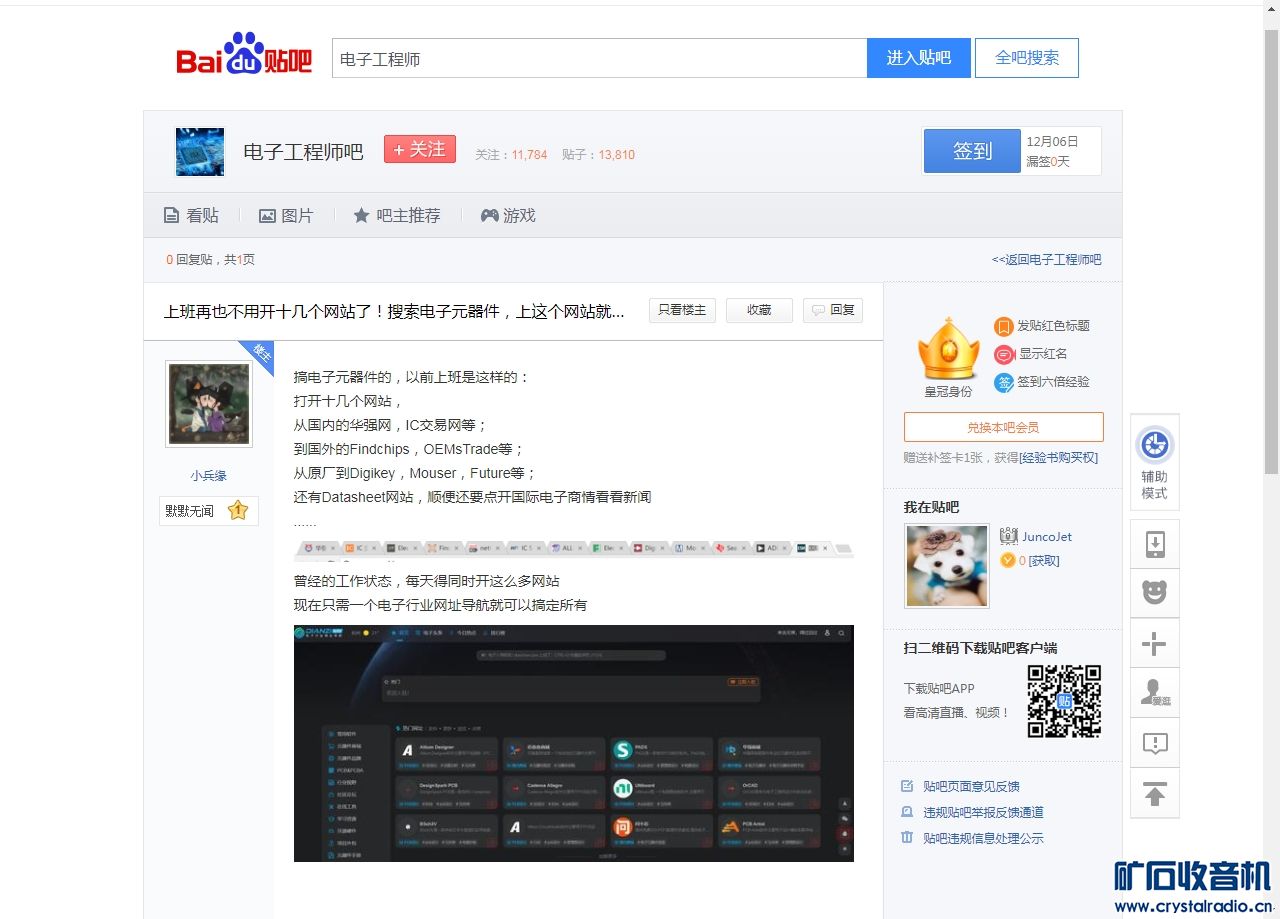Click the date text 12月06日
This screenshot has height=919, width=1280.
coord(1052,142)
